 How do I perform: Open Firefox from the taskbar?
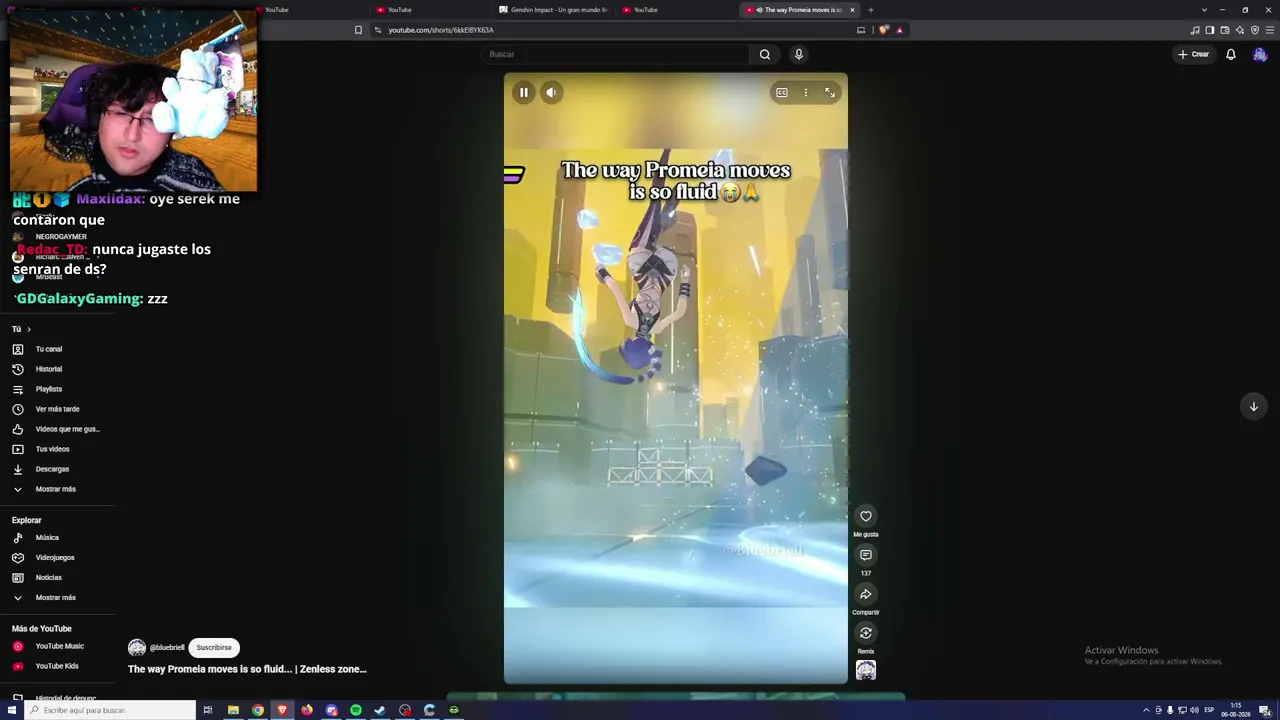pos(307,710)
